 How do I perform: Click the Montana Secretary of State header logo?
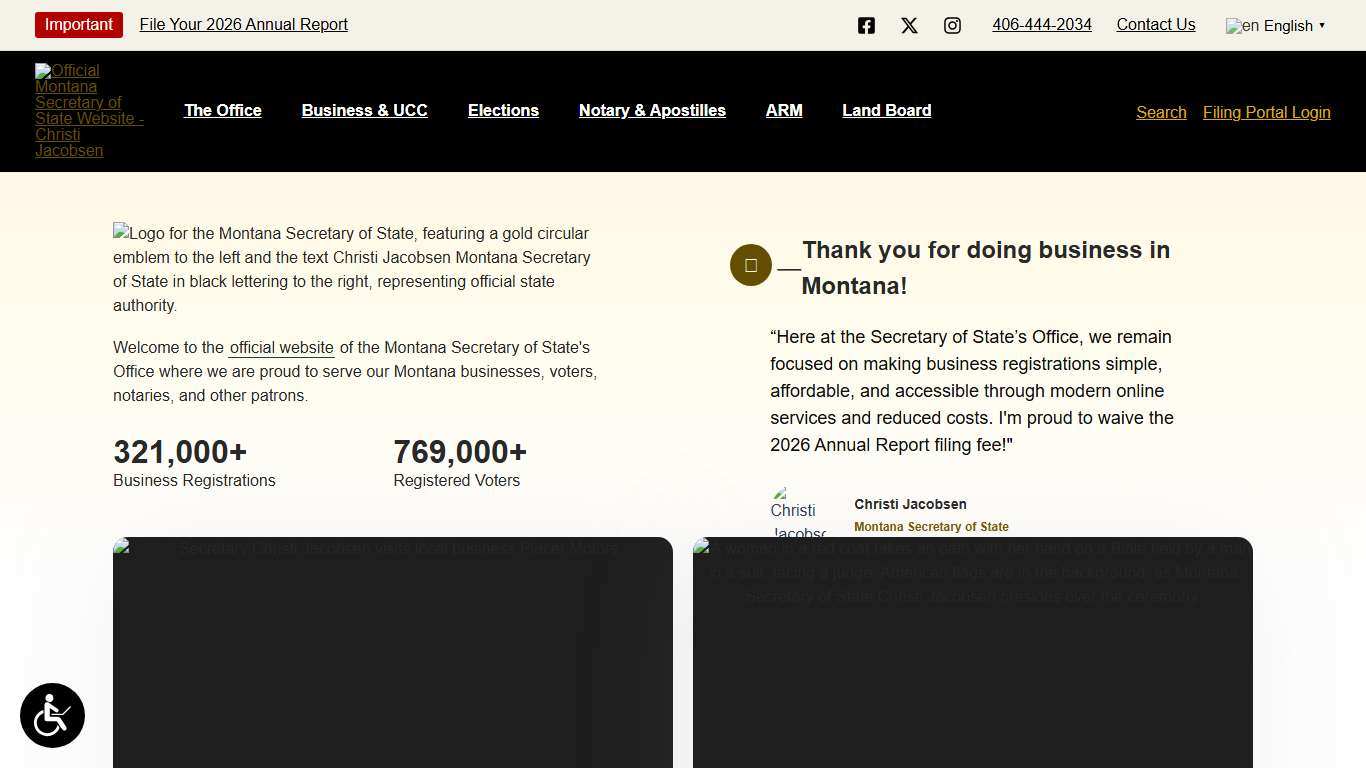[x=89, y=110]
